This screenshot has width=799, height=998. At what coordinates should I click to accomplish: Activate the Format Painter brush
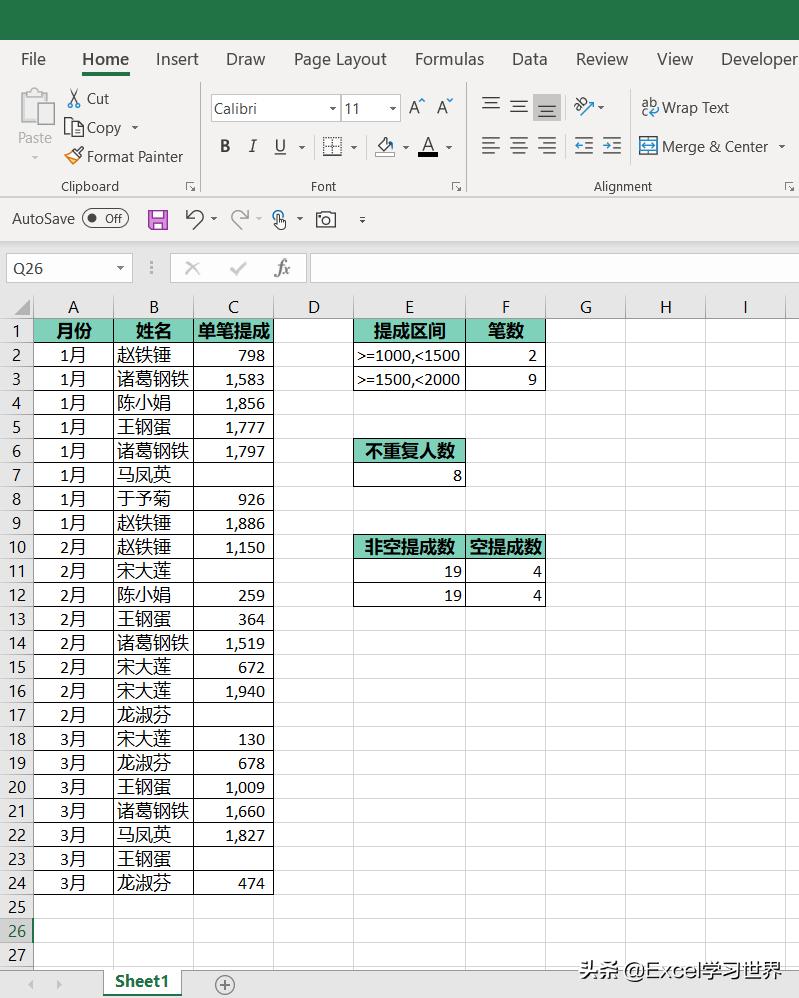coord(74,156)
